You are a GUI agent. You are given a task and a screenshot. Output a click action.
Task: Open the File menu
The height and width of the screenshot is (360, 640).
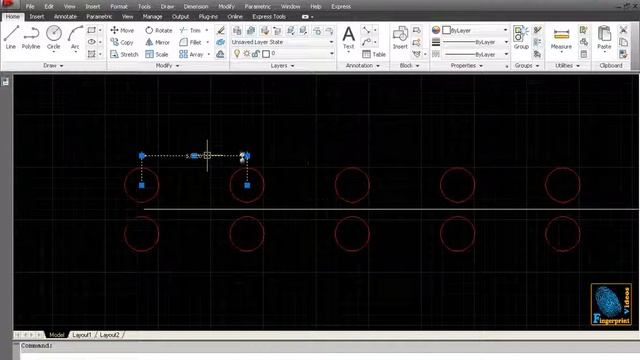(30, 7)
